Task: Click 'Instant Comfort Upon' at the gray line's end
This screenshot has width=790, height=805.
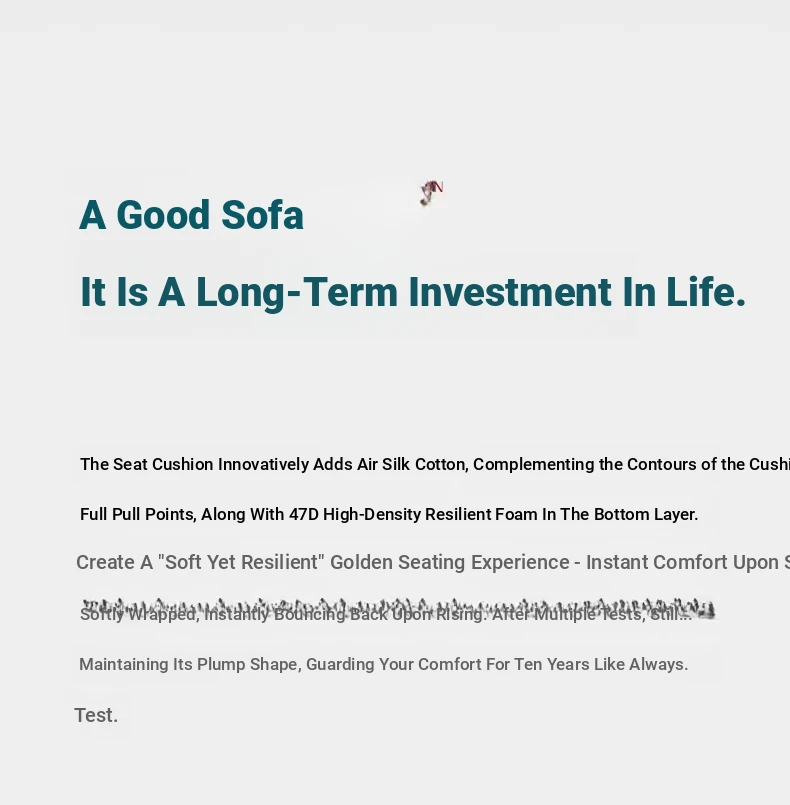Action: click(682, 562)
